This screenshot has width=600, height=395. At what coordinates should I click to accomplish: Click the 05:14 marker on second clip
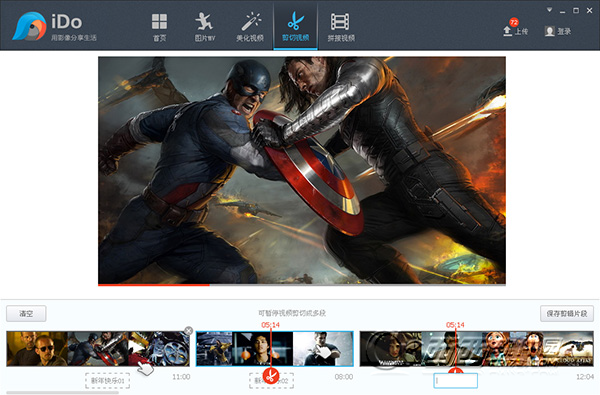[271, 325]
